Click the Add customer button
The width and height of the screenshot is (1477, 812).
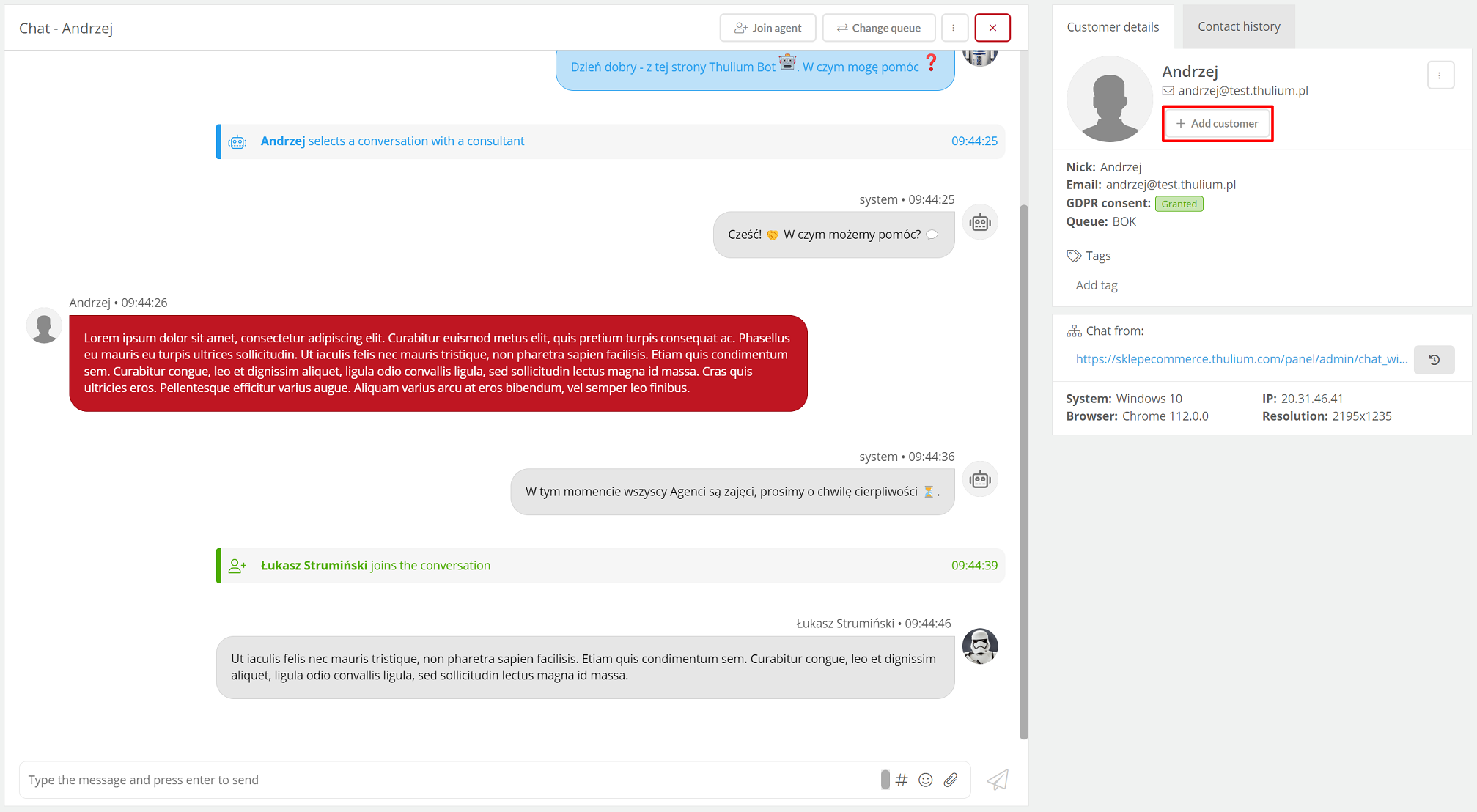tap(1218, 124)
